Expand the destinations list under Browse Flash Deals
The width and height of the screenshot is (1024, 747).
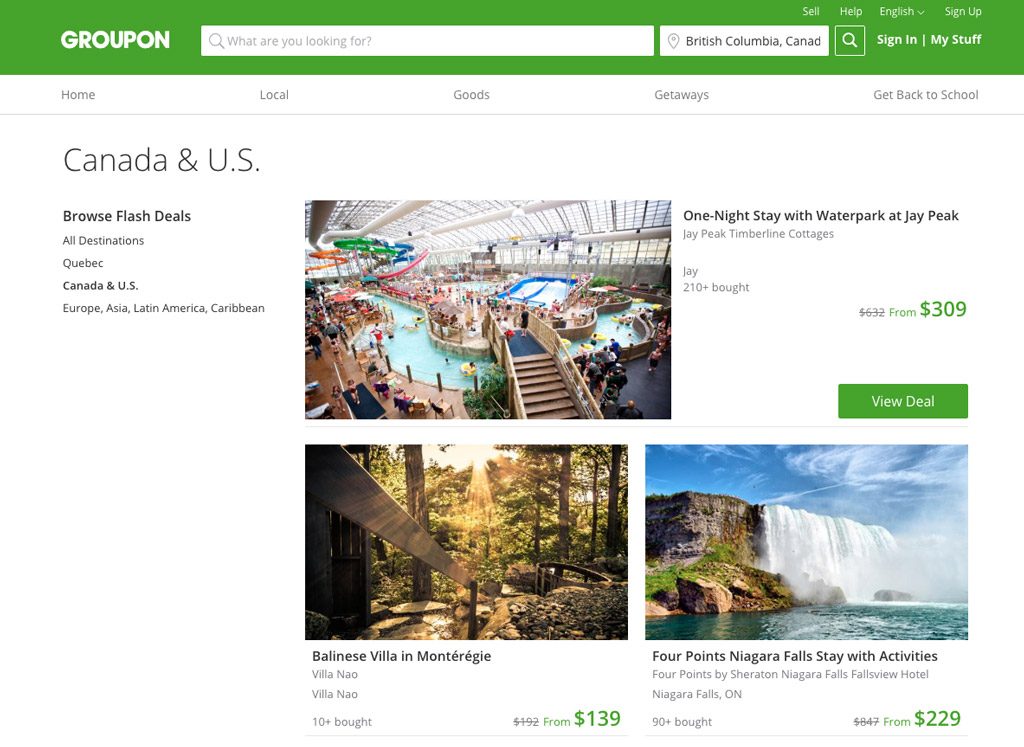coord(102,240)
